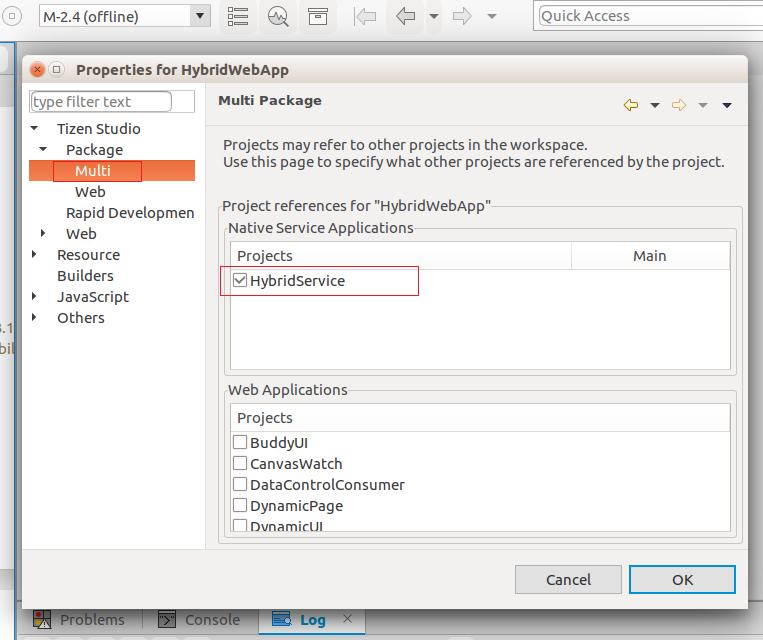This screenshot has height=640, width=763.
Task: Click the type filter text field
Action: point(101,101)
